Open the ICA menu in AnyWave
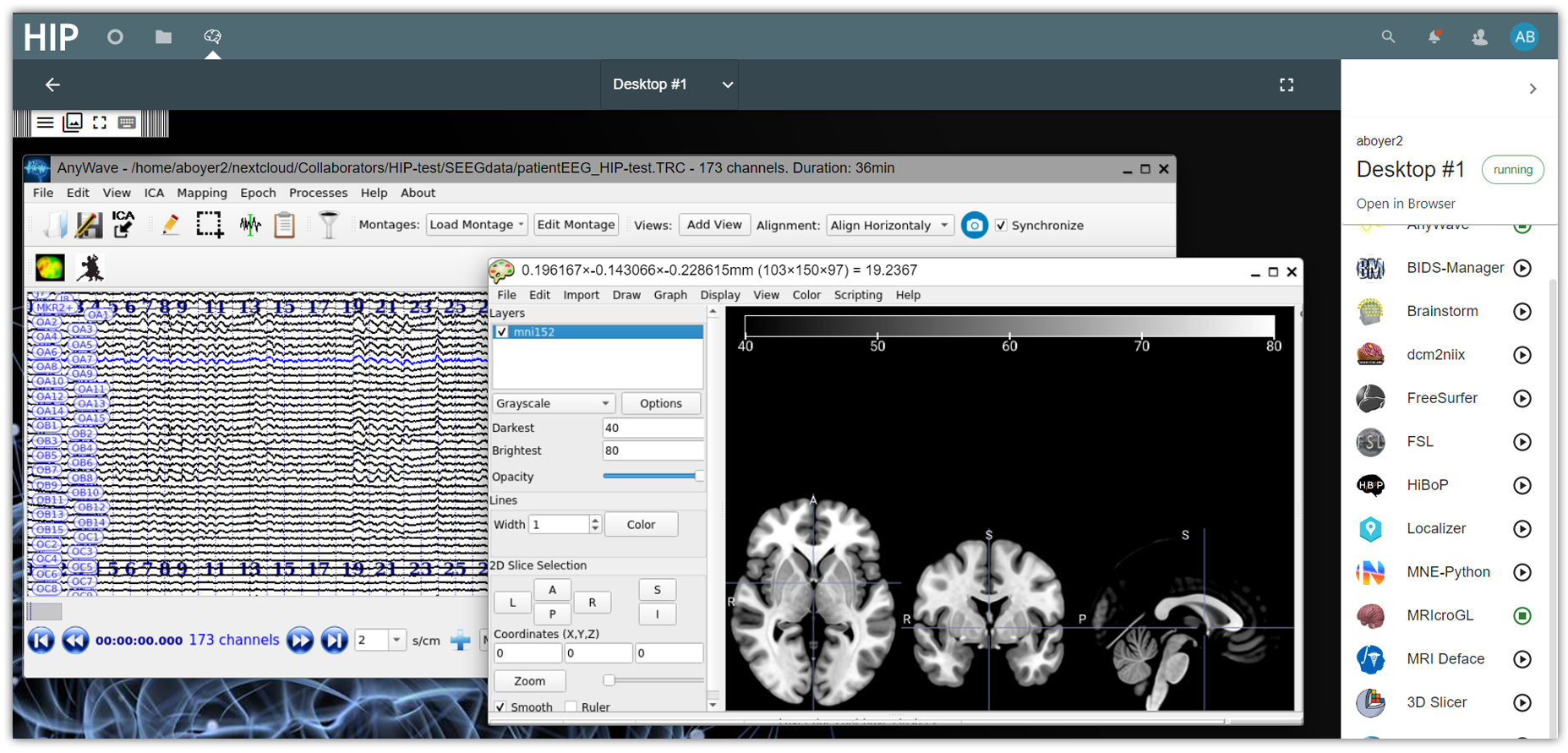The image size is (1568, 753). tap(154, 193)
